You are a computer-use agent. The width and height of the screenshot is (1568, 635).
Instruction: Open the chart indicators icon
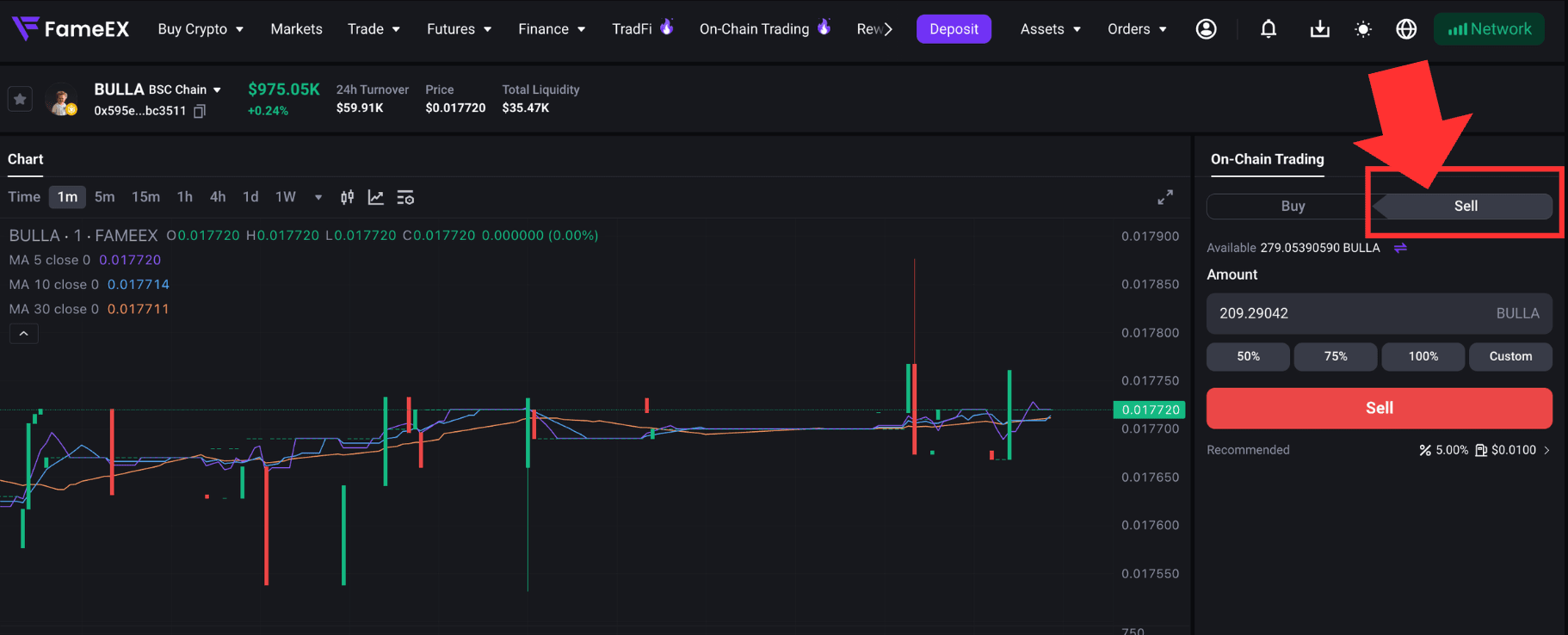point(376,197)
